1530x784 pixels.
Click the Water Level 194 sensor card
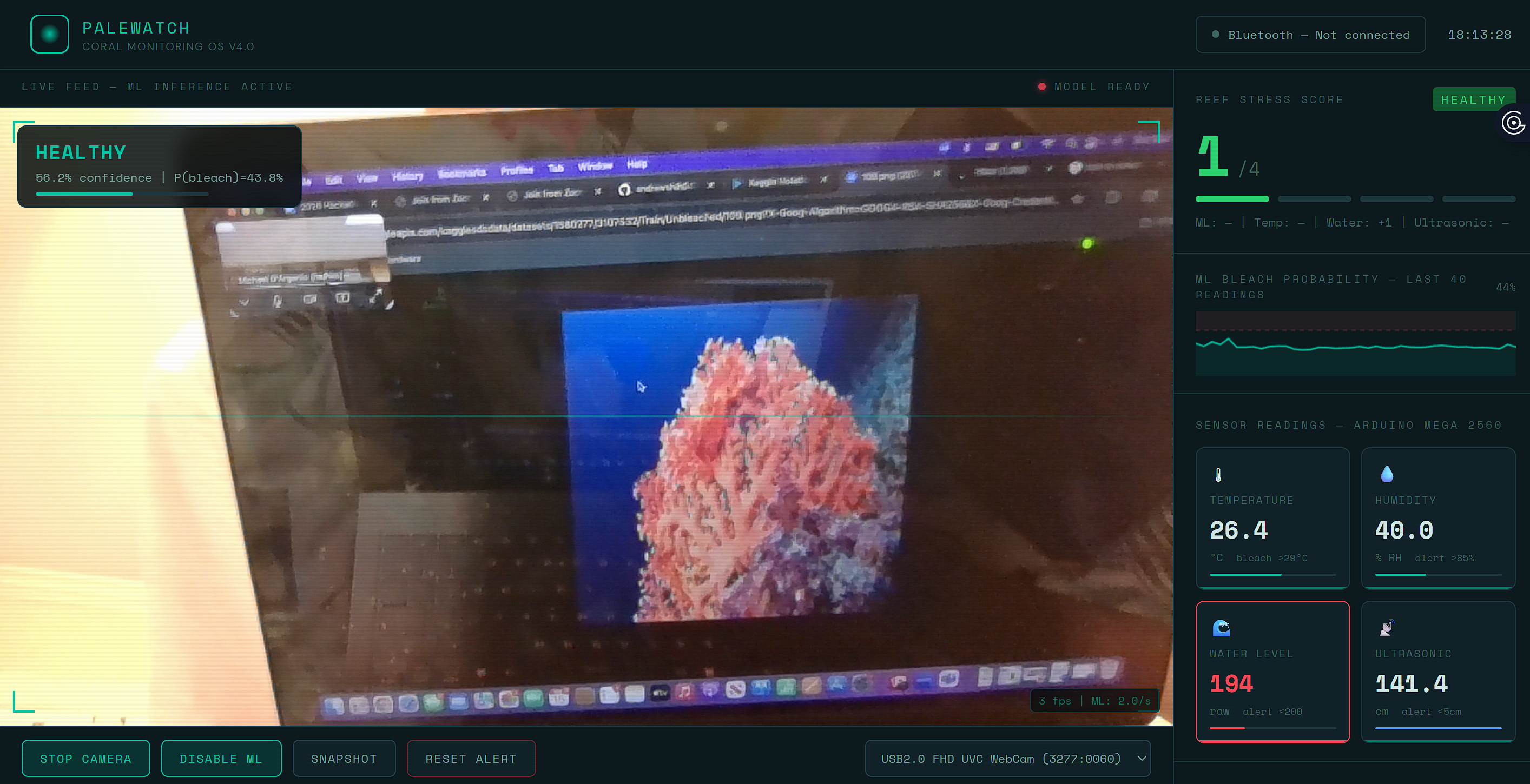coord(1272,671)
